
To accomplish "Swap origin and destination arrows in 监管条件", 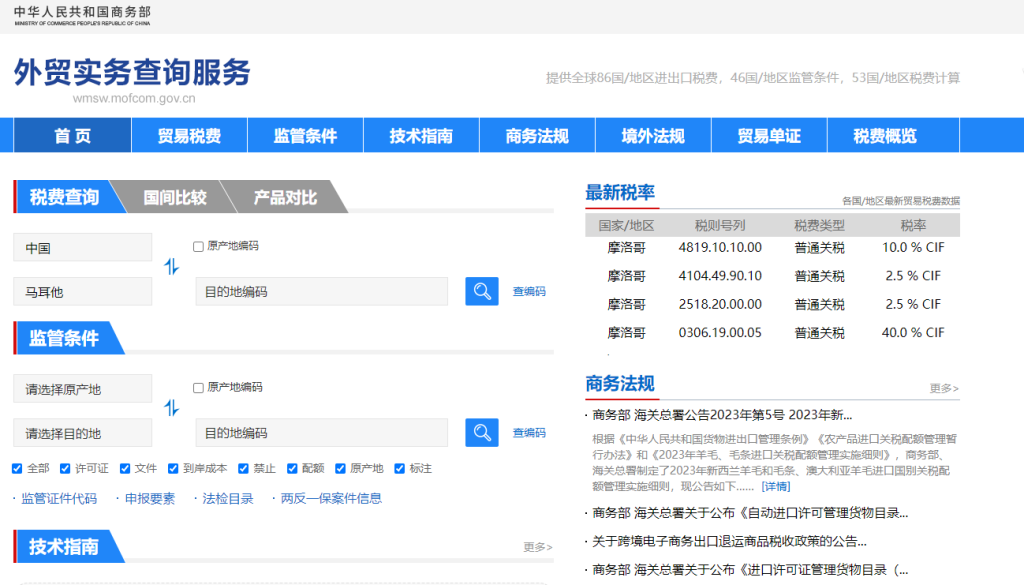I will (171, 408).
